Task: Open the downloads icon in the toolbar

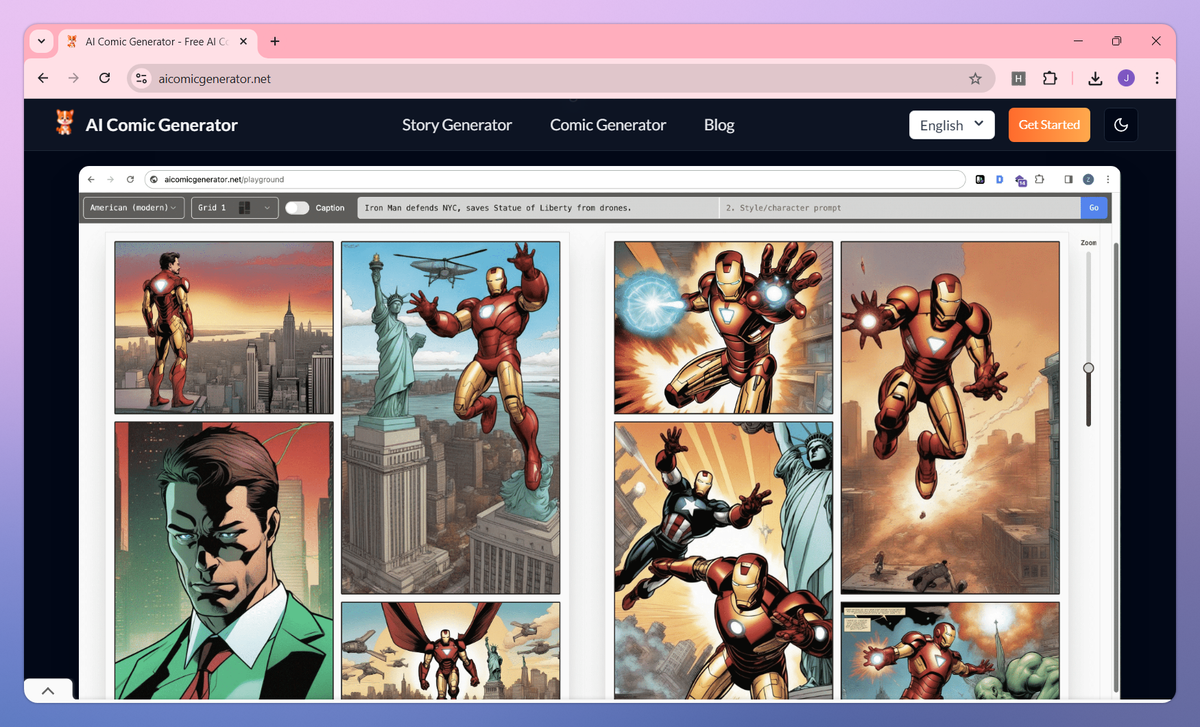Action: [x=1095, y=77]
